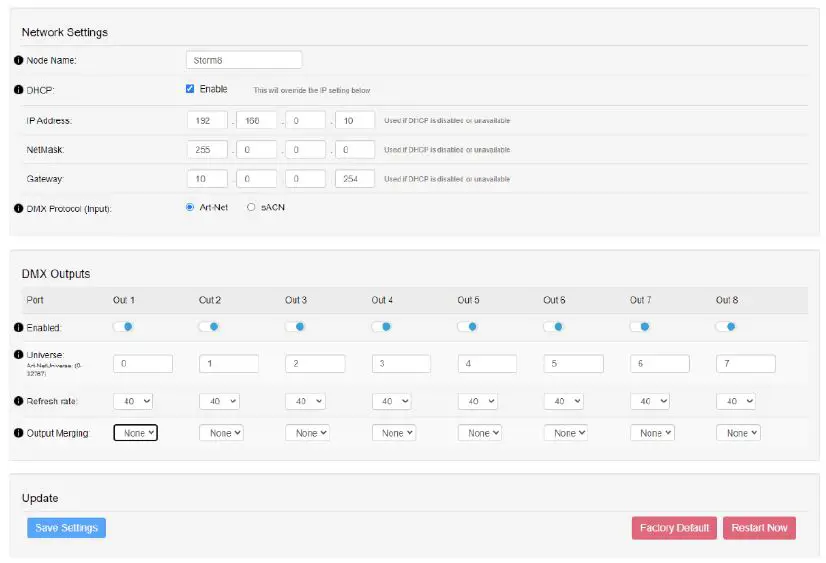Screen dimensions: 826x563
Task: Click the second IP Address octet field with 168
Action: tap(257, 121)
